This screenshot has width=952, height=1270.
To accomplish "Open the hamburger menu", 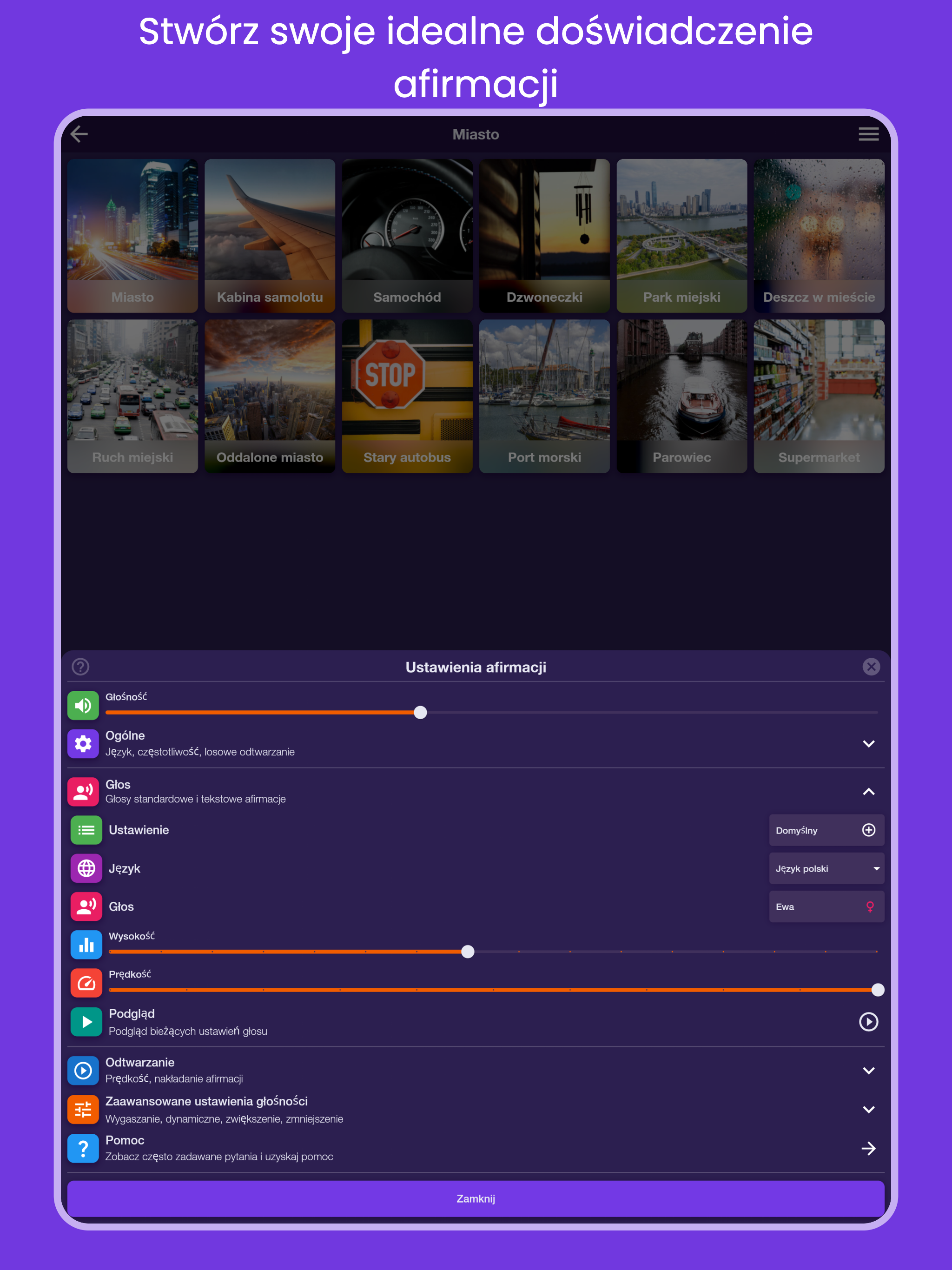I will click(868, 134).
